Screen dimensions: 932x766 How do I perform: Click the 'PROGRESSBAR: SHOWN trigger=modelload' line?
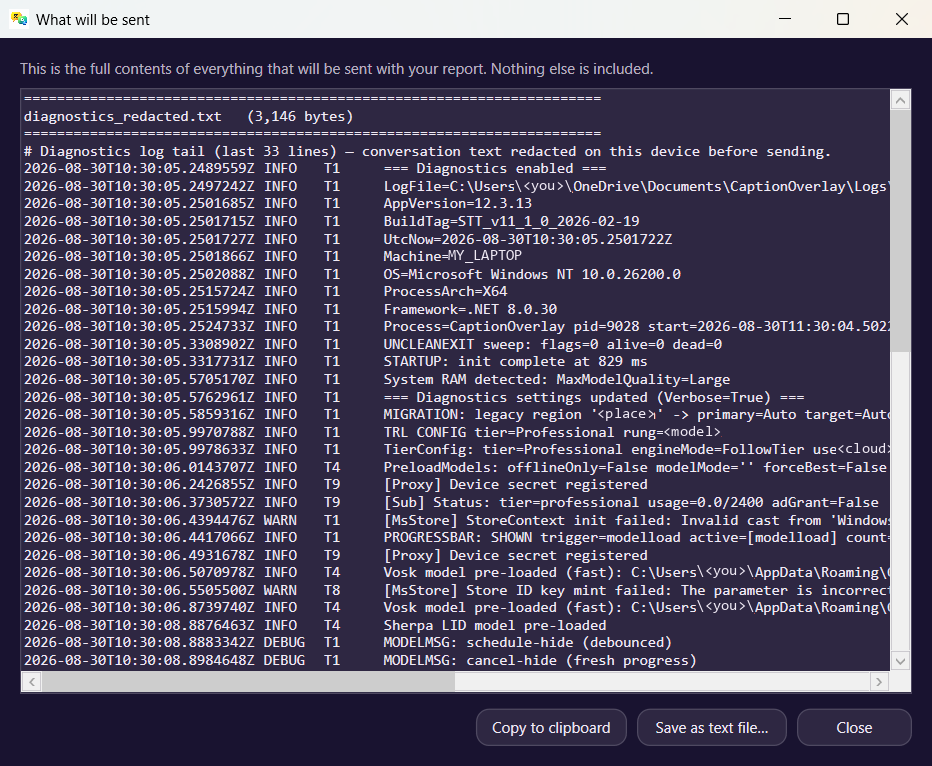456,538
